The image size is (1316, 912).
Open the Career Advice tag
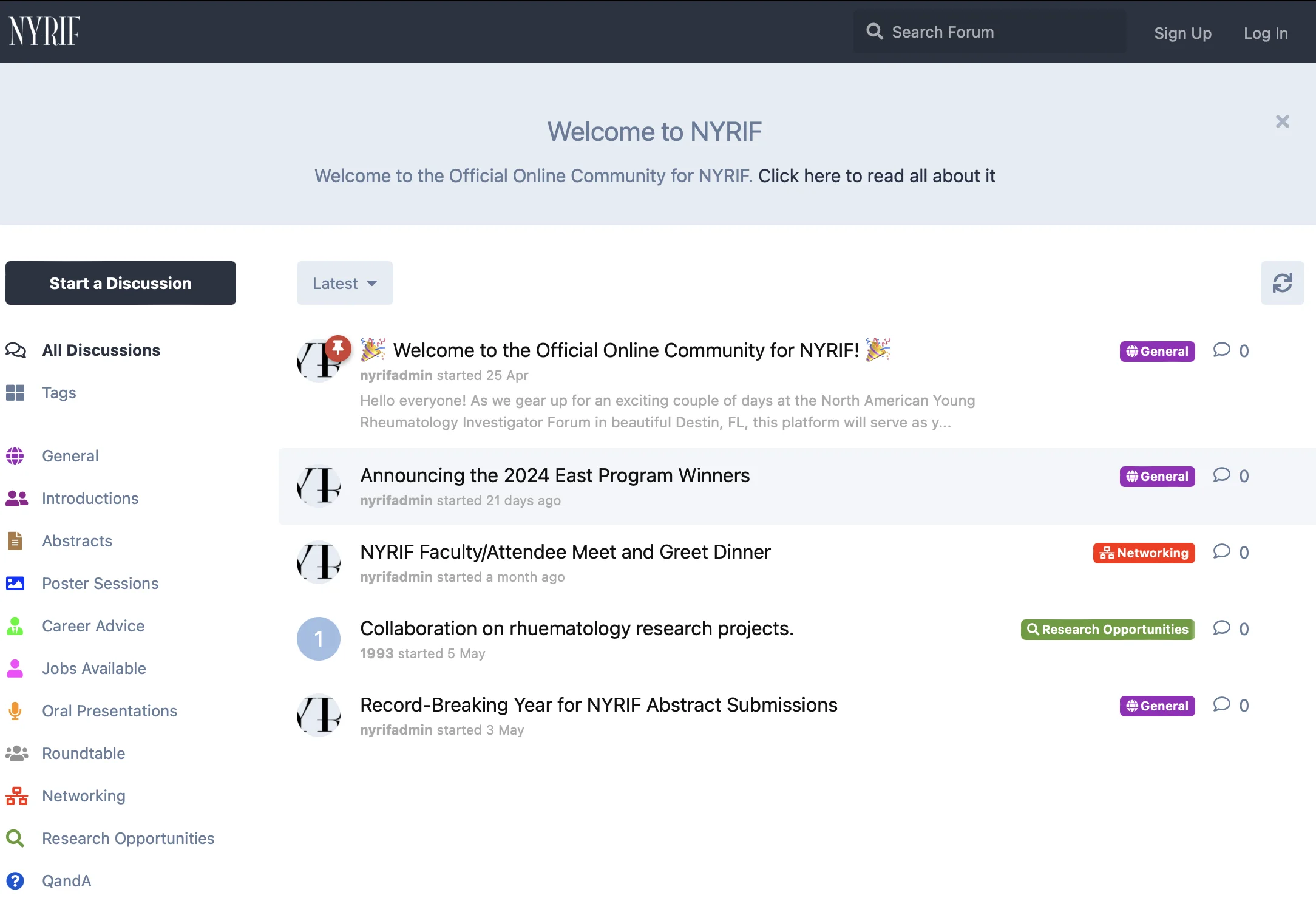point(93,626)
